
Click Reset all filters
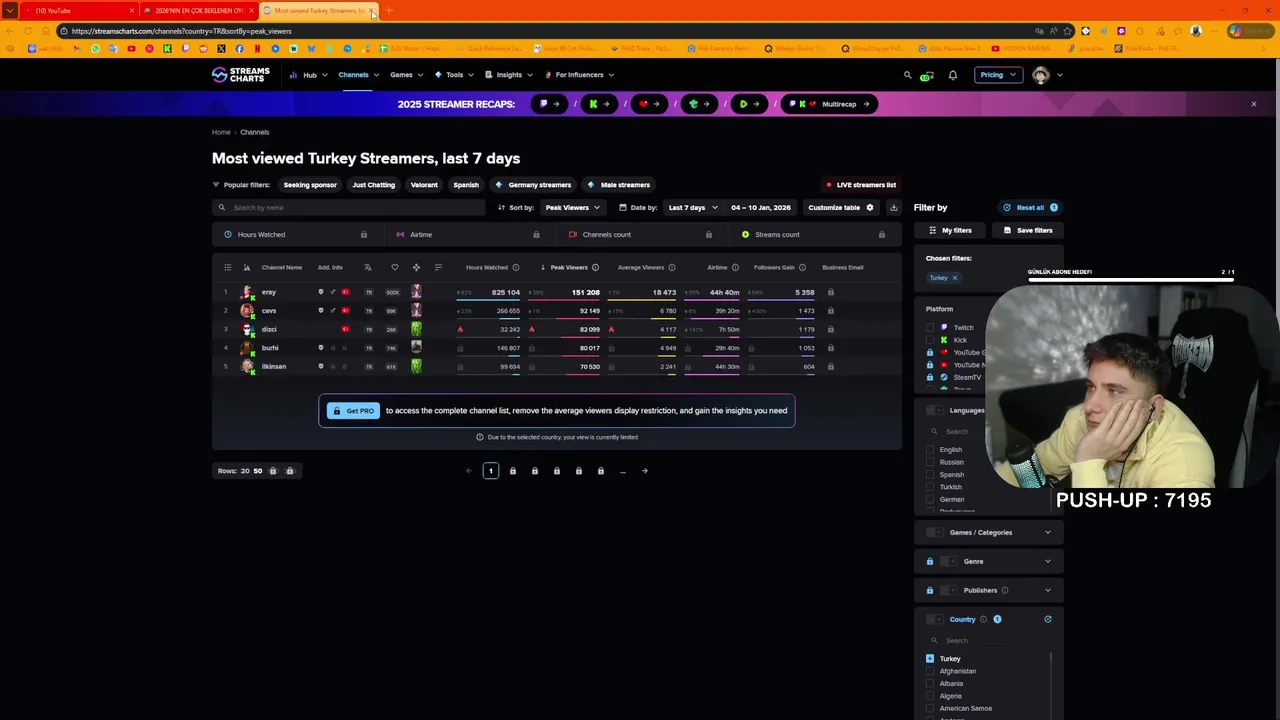click(x=1030, y=207)
